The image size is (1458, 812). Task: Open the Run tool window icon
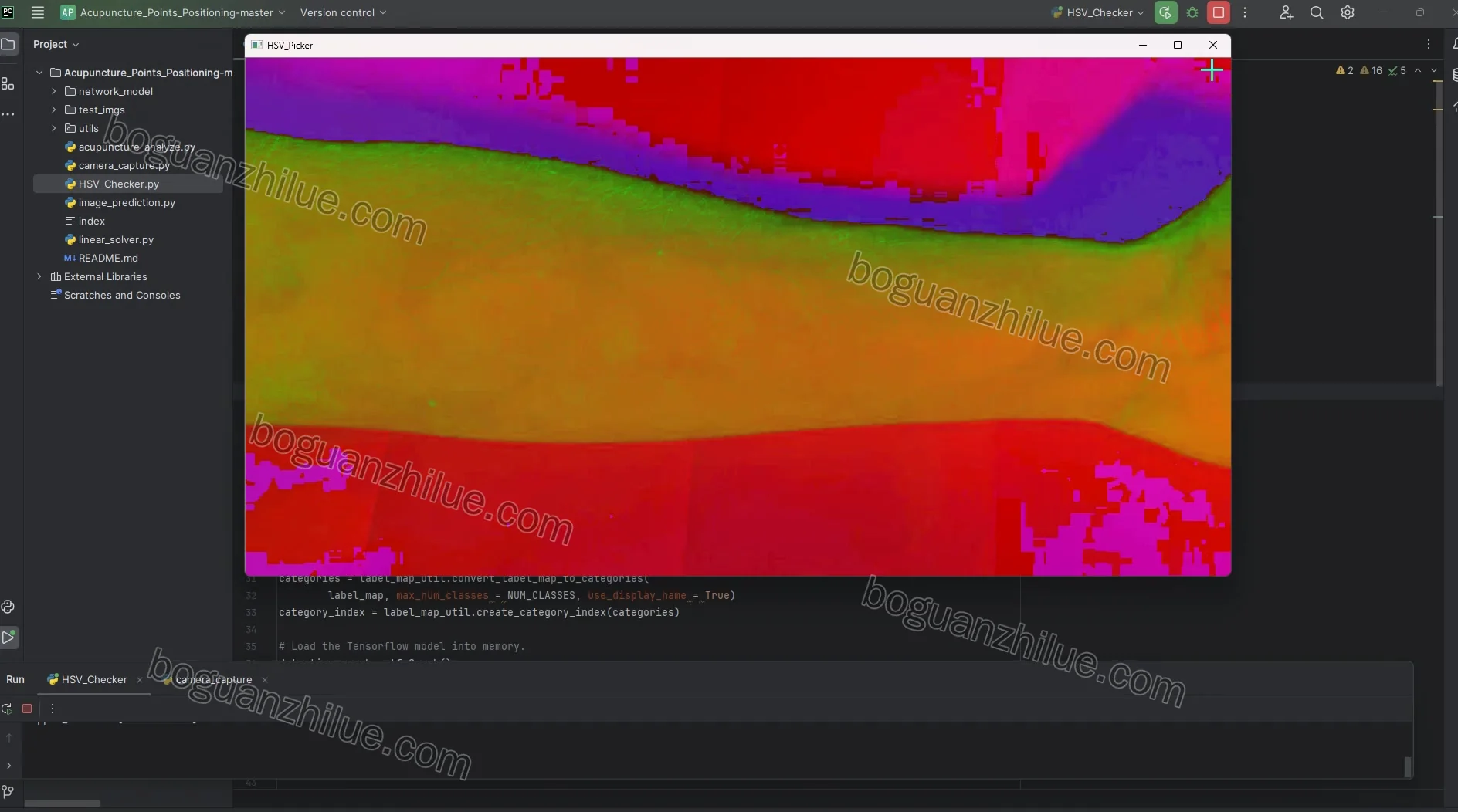(8, 638)
